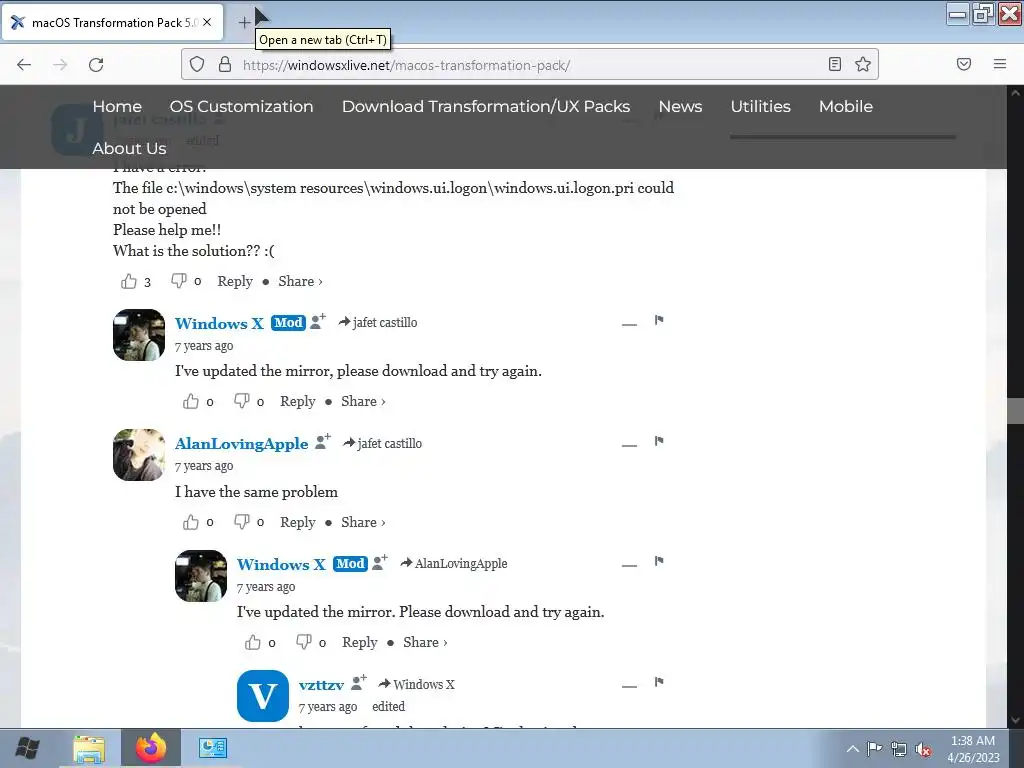Click AlanLovingApple's avatar thumbnail
1024x768 pixels.
[139, 455]
